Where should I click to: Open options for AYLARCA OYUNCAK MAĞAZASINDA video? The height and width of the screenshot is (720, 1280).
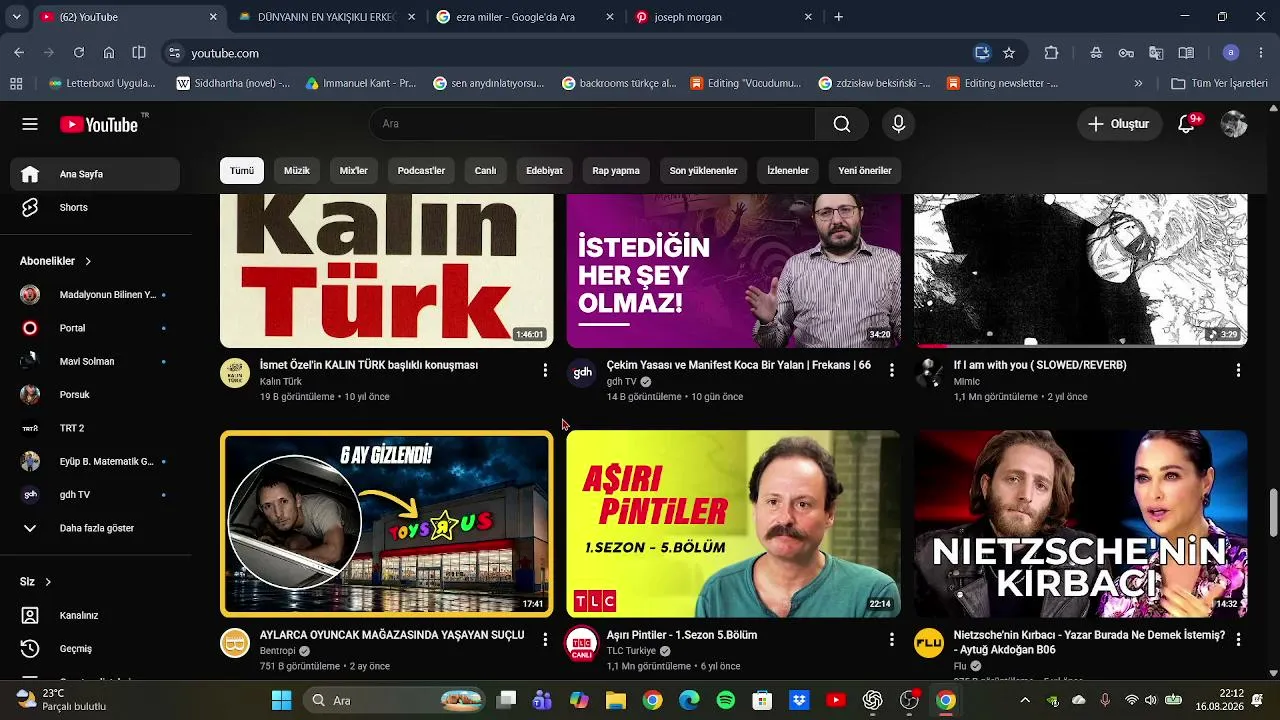click(x=545, y=639)
